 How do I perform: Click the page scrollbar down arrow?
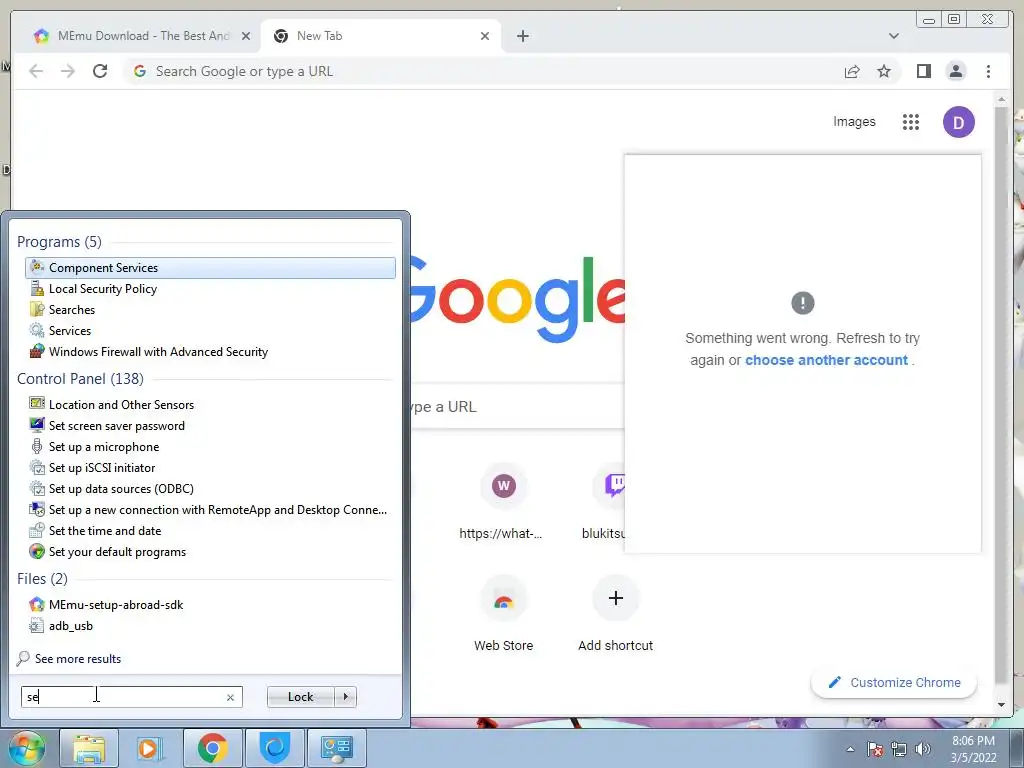(x=1001, y=705)
